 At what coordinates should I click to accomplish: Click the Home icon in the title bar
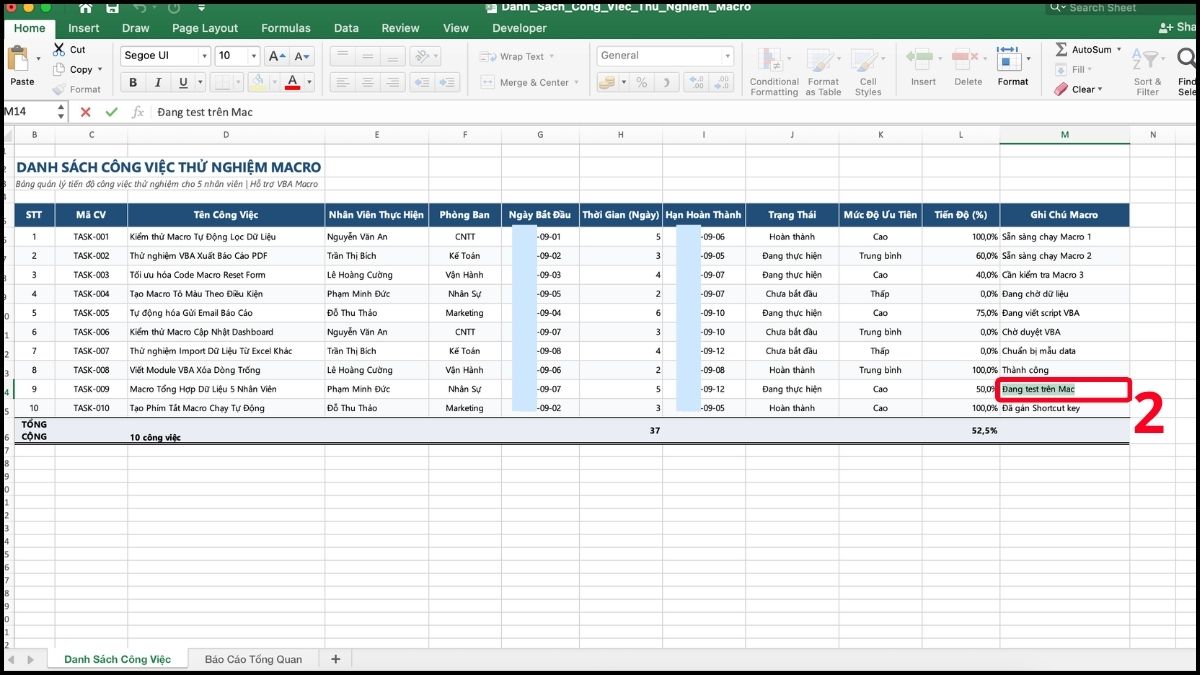tap(85, 8)
